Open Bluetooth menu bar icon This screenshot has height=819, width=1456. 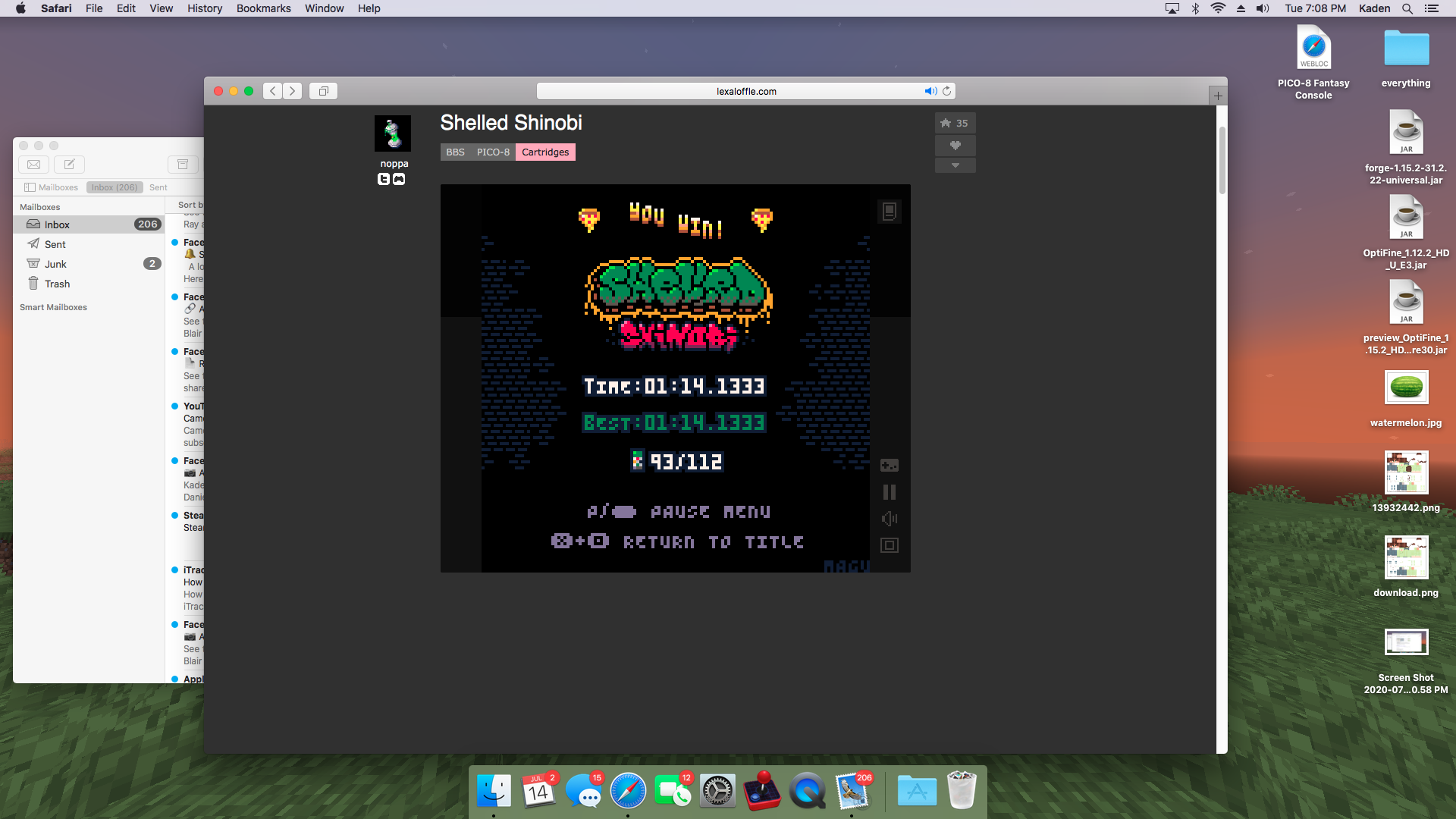(x=1195, y=8)
